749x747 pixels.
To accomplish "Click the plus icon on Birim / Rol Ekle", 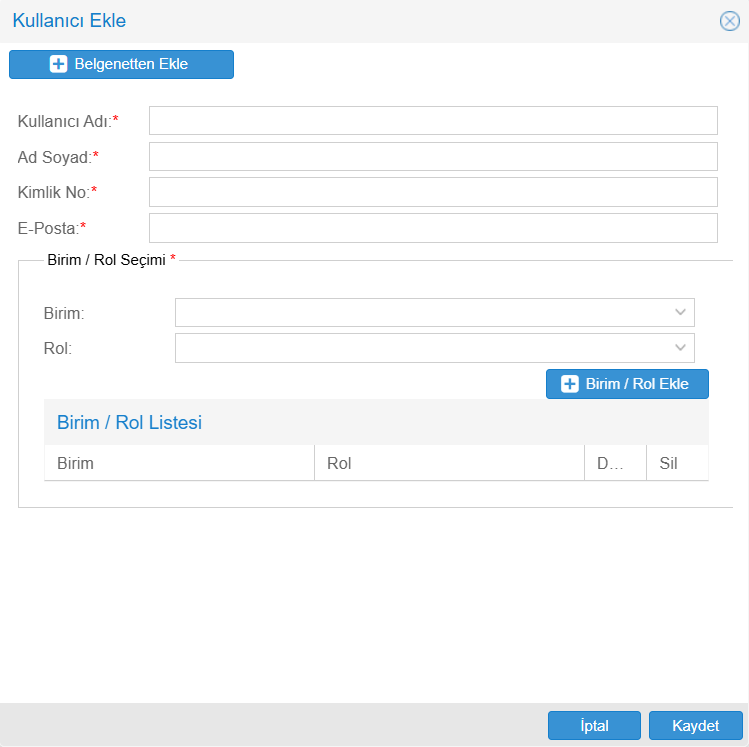I will (570, 384).
